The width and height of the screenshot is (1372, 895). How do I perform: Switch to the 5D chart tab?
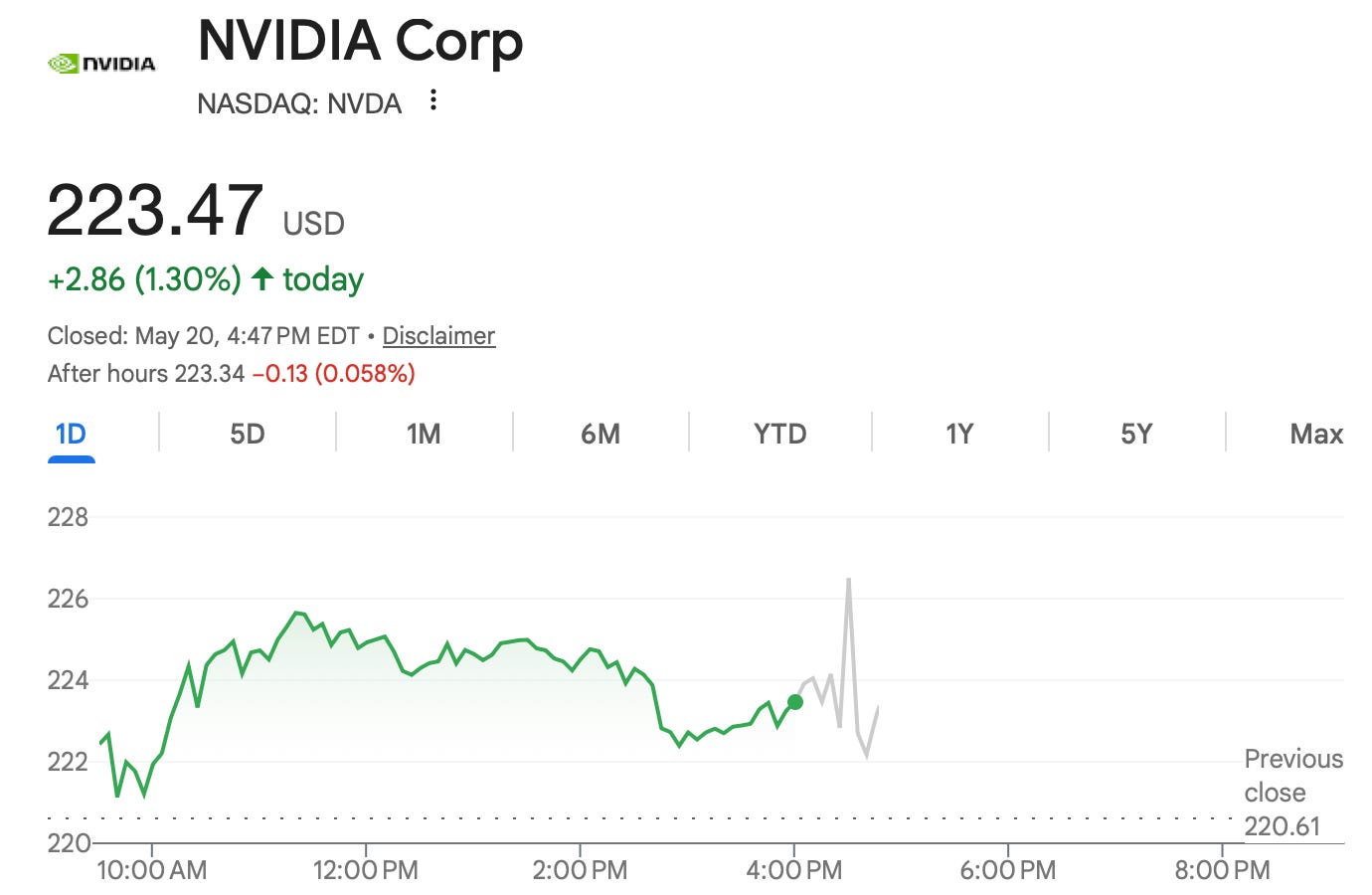click(x=247, y=435)
